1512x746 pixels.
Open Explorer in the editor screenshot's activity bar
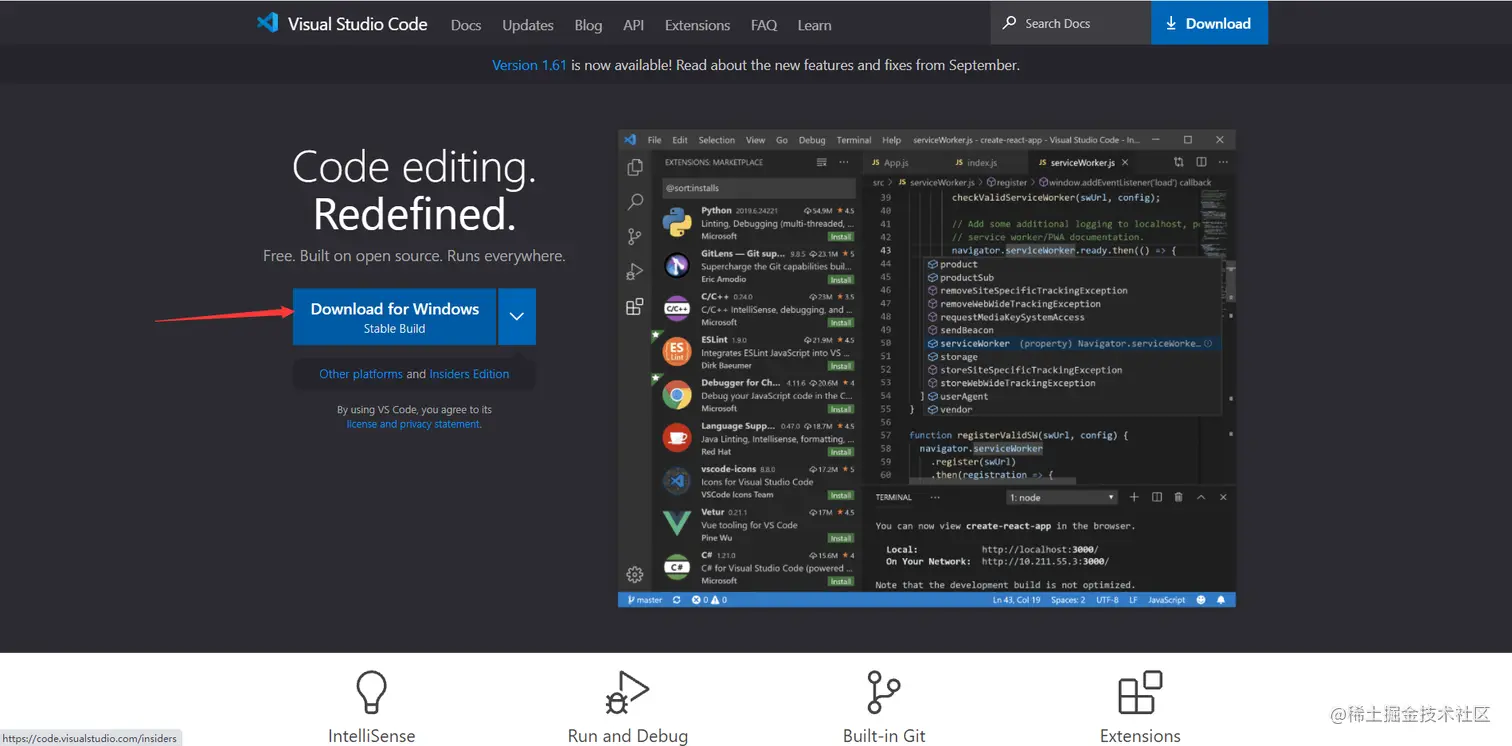pyautogui.click(x=634, y=168)
